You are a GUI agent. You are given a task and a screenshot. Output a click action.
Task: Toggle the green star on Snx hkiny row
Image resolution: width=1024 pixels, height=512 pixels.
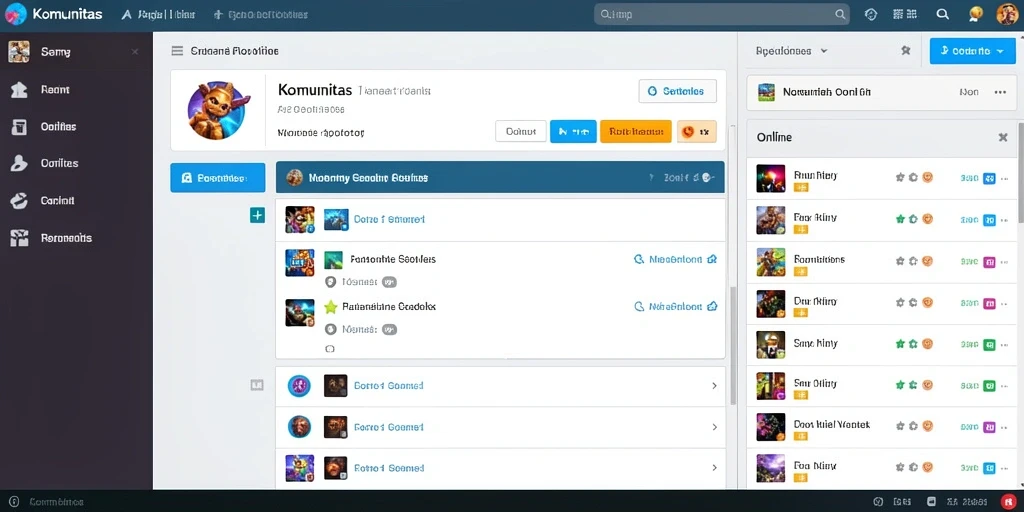coord(900,344)
